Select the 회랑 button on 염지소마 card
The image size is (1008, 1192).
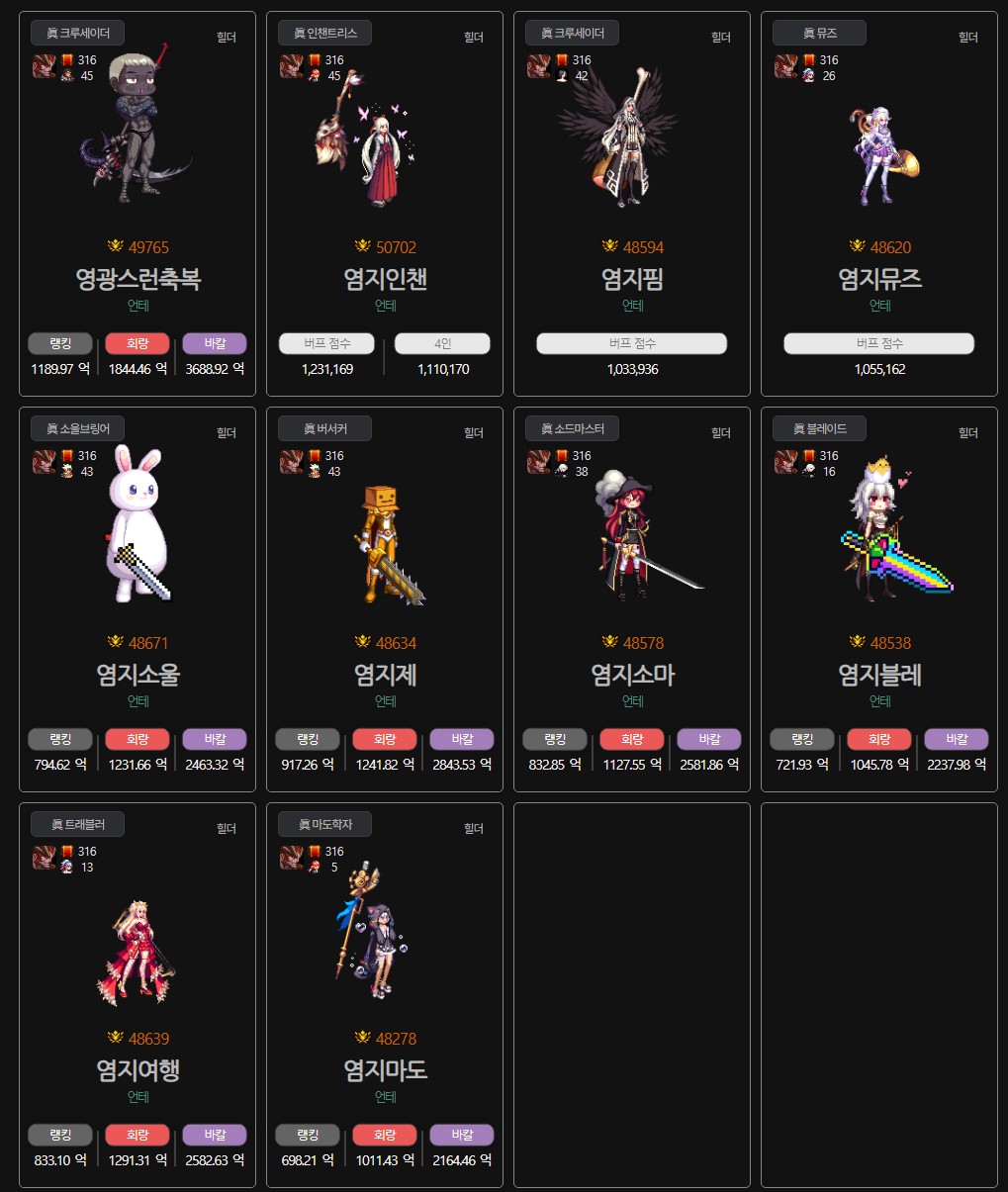[632, 739]
